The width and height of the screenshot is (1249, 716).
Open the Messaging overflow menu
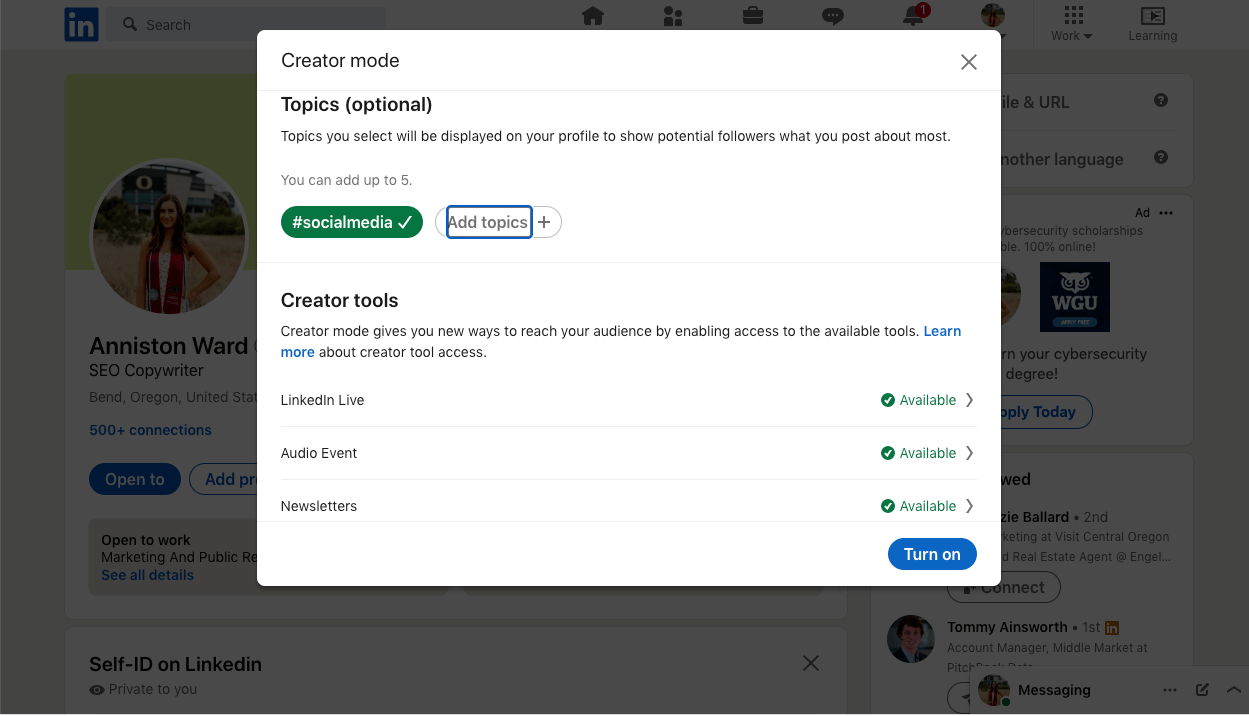coord(1169,689)
